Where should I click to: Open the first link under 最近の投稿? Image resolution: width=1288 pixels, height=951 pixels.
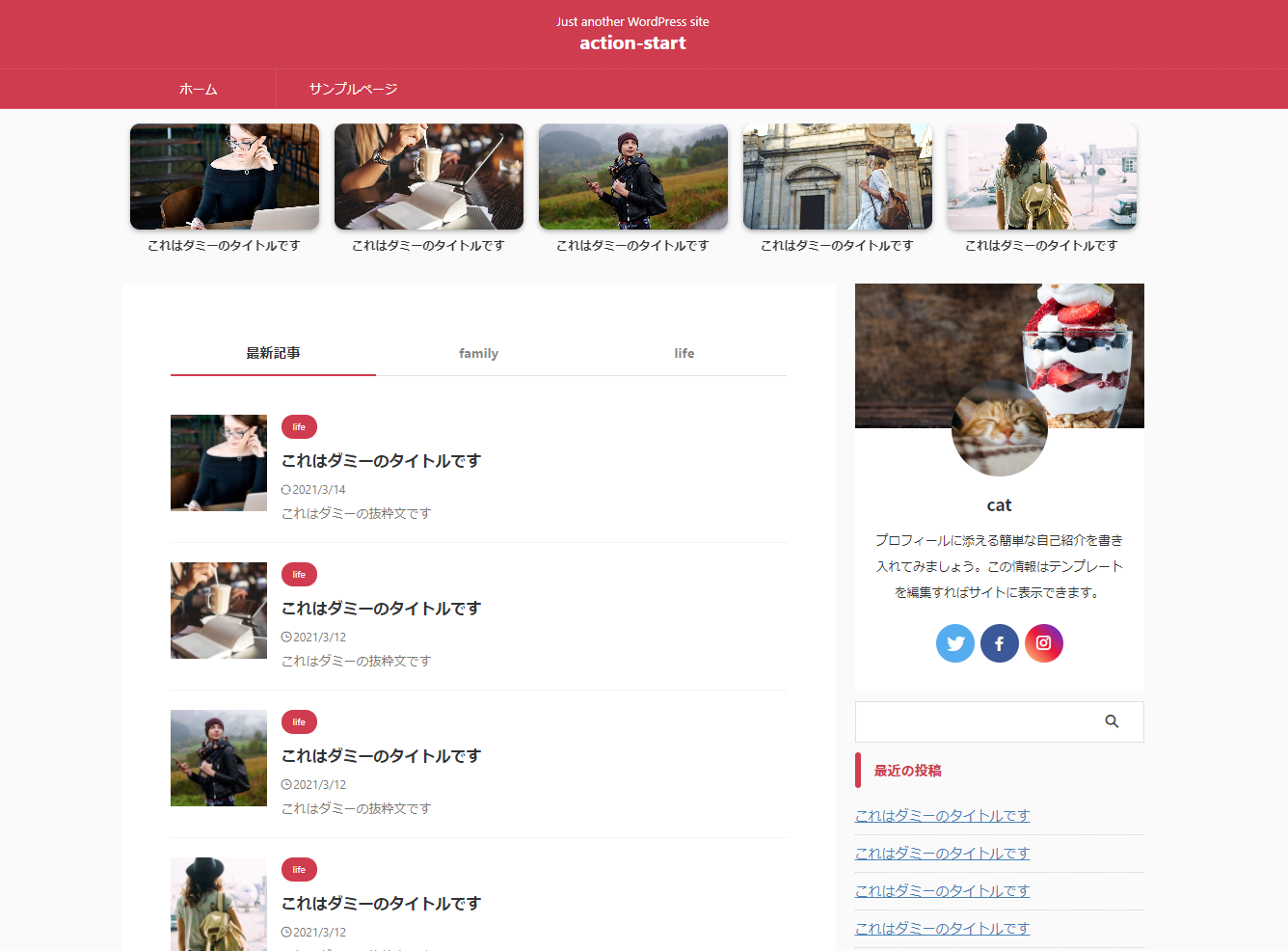tap(942, 816)
